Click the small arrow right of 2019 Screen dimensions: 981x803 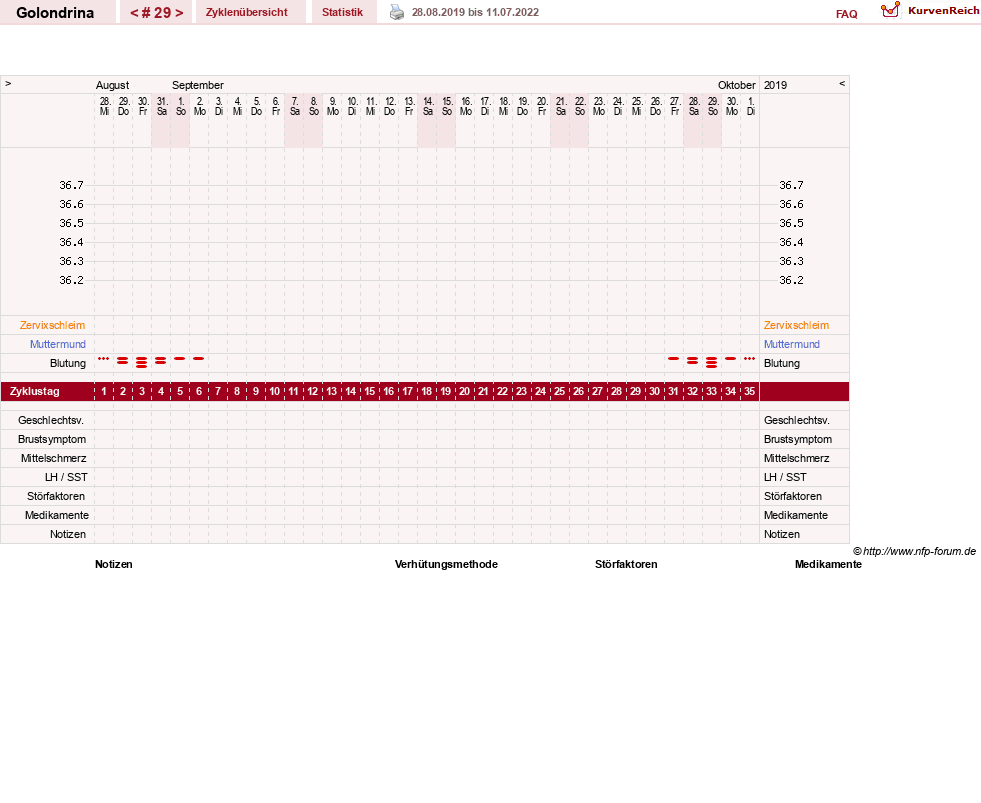(841, 83)
